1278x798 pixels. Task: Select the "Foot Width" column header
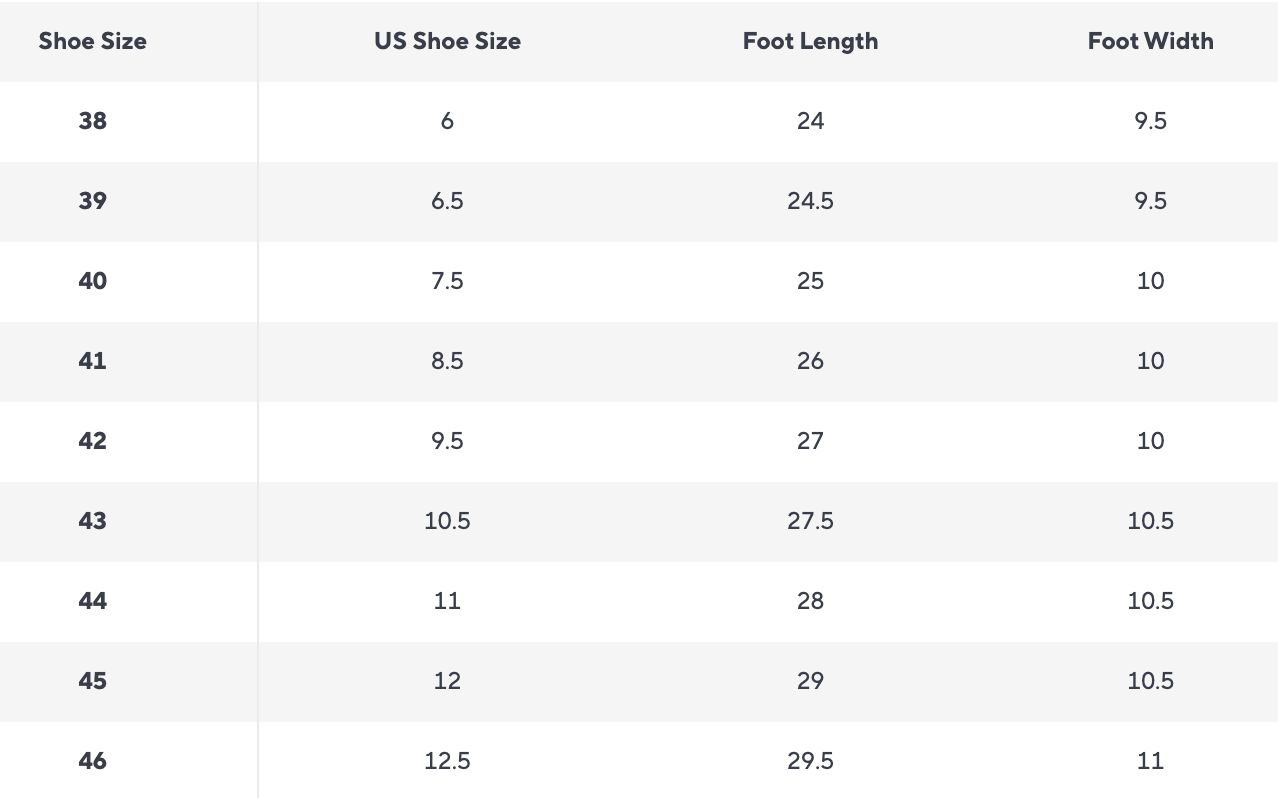[1150, 41]
